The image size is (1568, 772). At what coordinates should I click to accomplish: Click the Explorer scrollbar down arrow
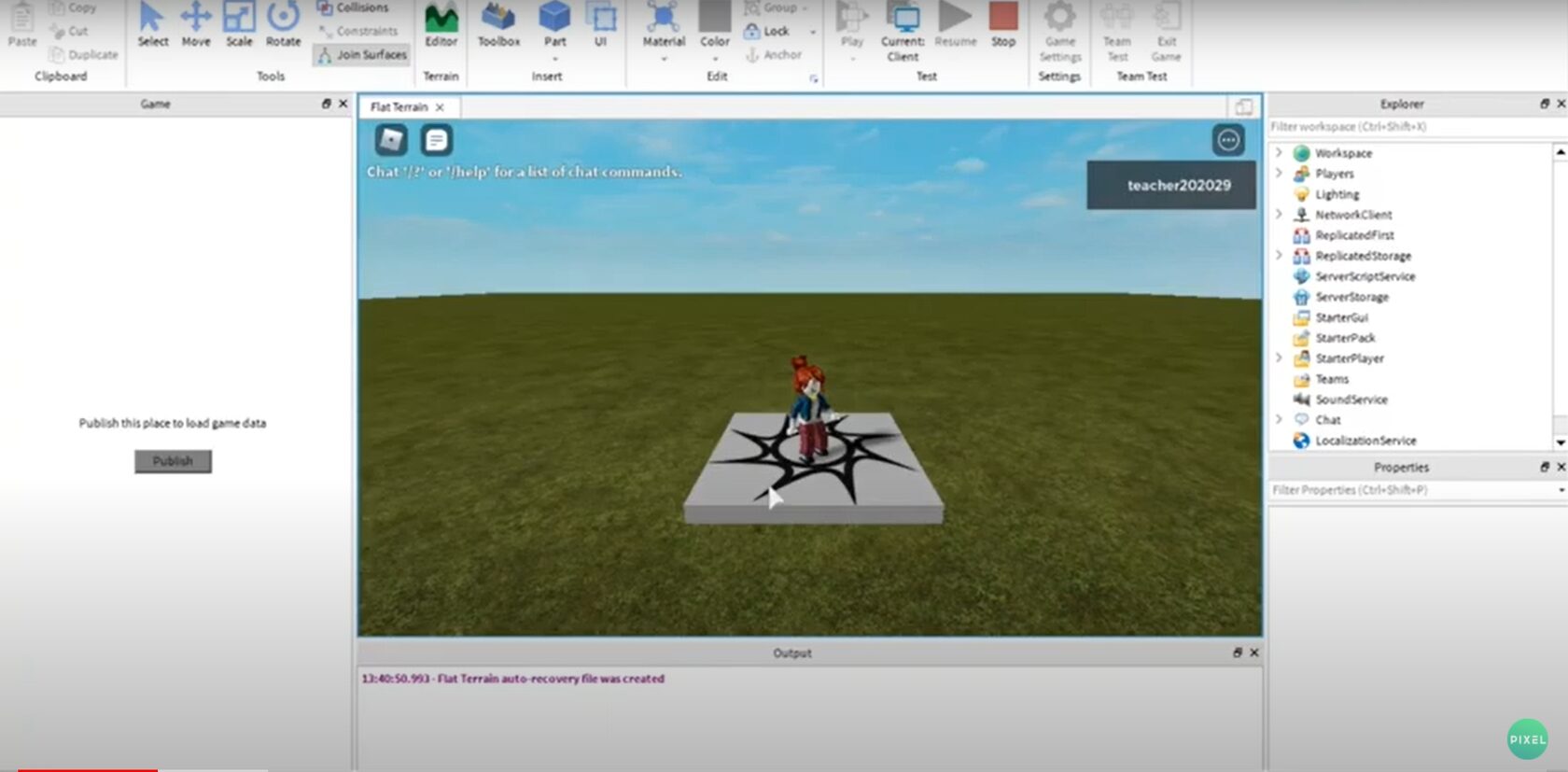pos(1560,442)
